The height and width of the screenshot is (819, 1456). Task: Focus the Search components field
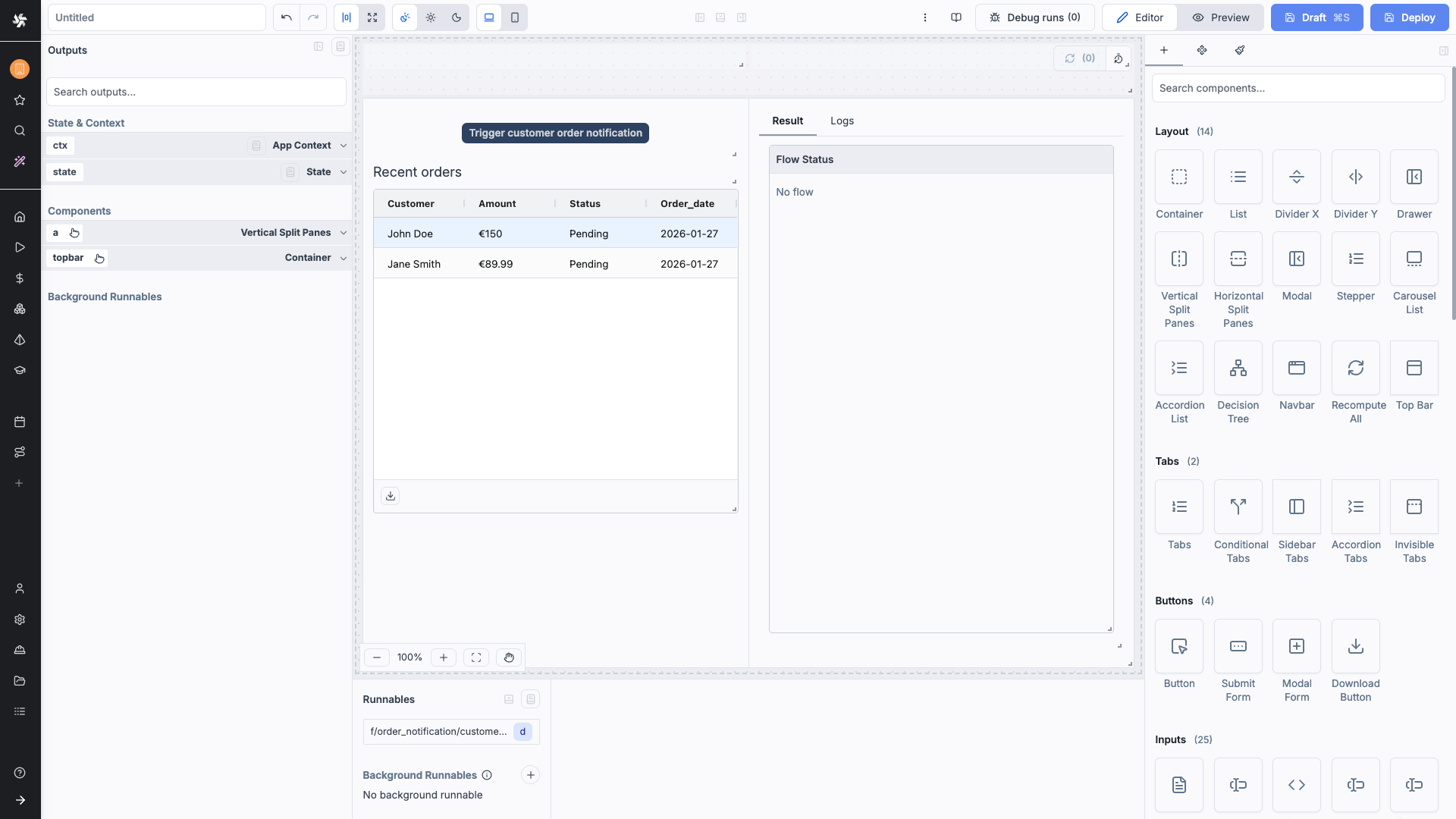1298,88
